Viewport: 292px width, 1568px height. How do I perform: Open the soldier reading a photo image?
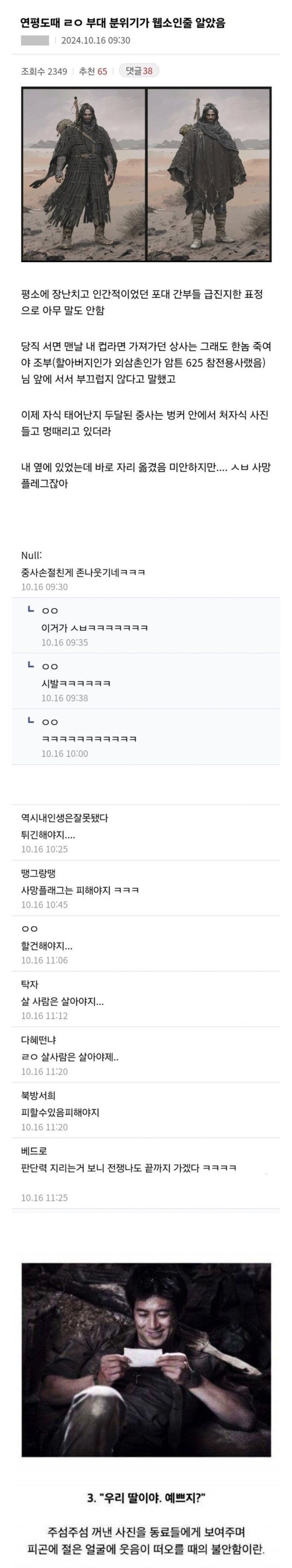coord(146,1350)
